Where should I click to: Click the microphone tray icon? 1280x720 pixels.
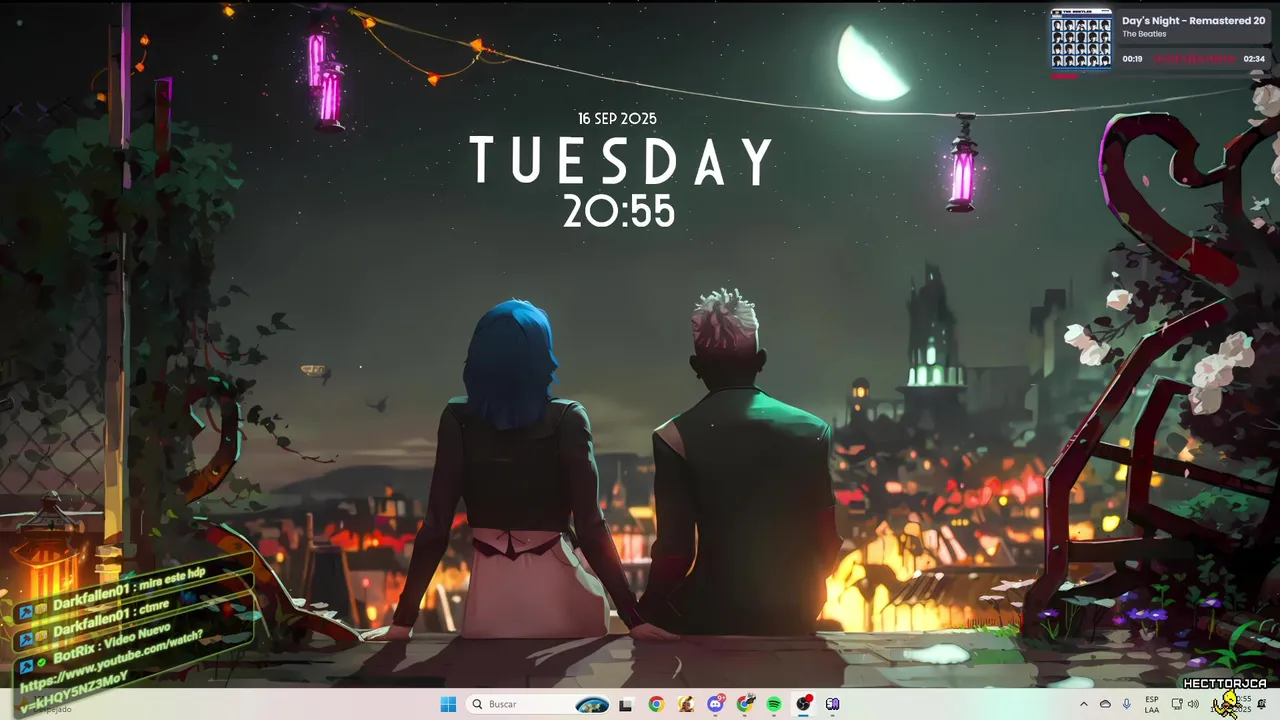1127,704
